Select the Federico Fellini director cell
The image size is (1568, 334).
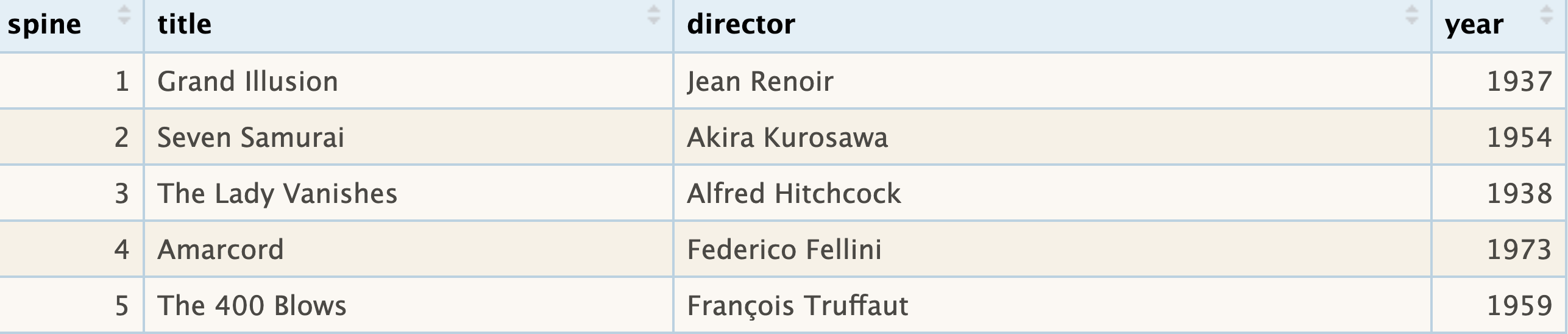tap(784, 250)
